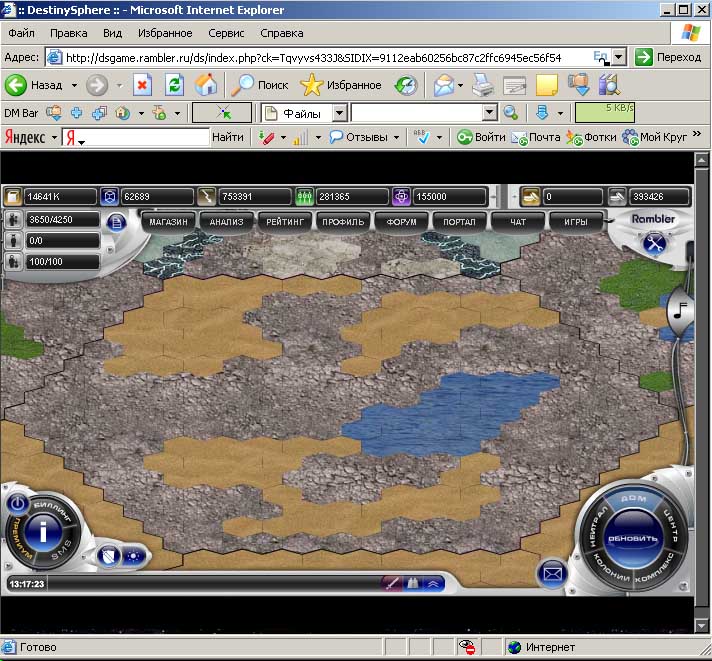Click the Forward arrow button
712x661 pixels.
coord(97,85)
